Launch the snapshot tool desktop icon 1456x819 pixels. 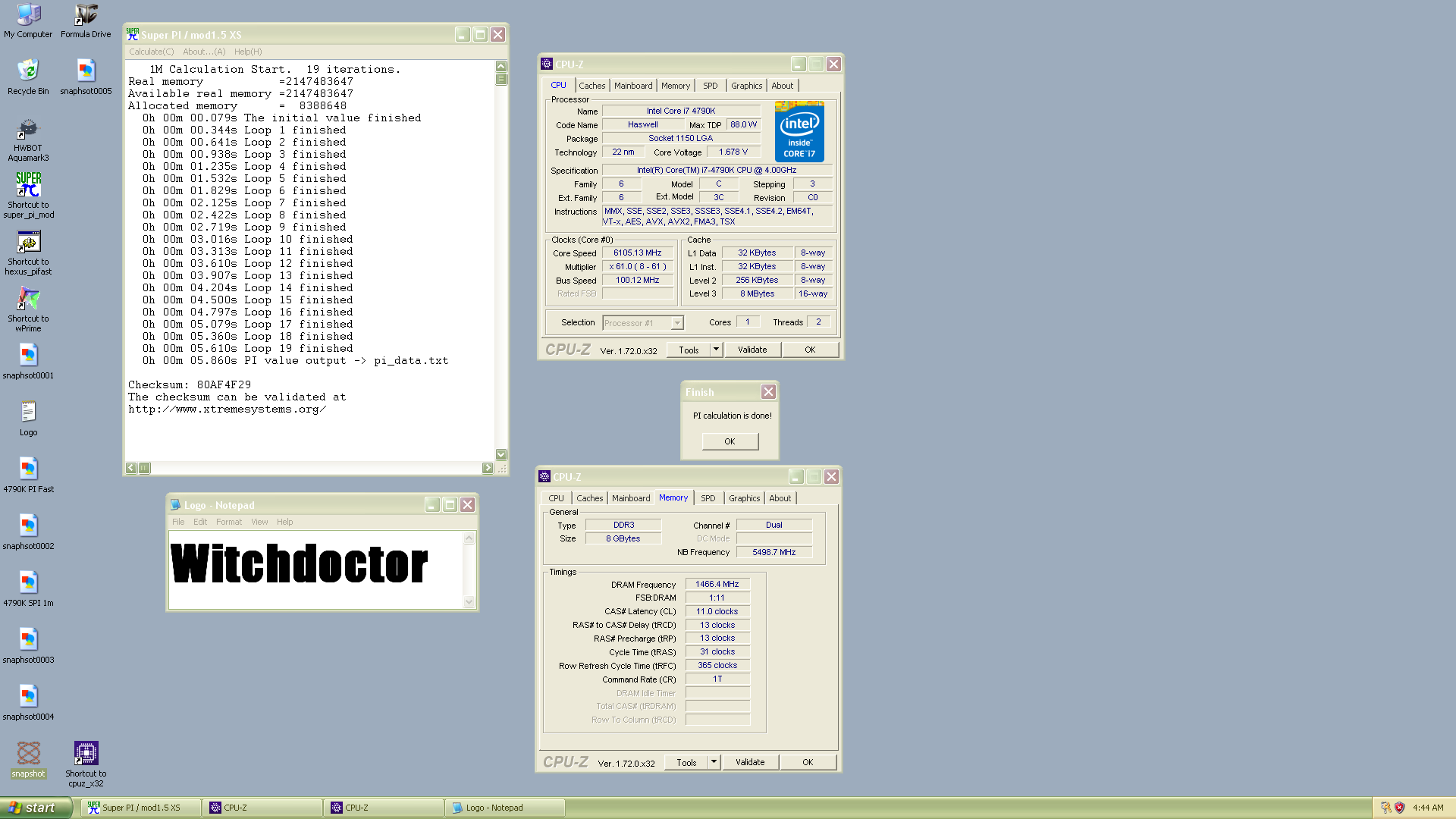pyautogui.click(x=28, y=759)
